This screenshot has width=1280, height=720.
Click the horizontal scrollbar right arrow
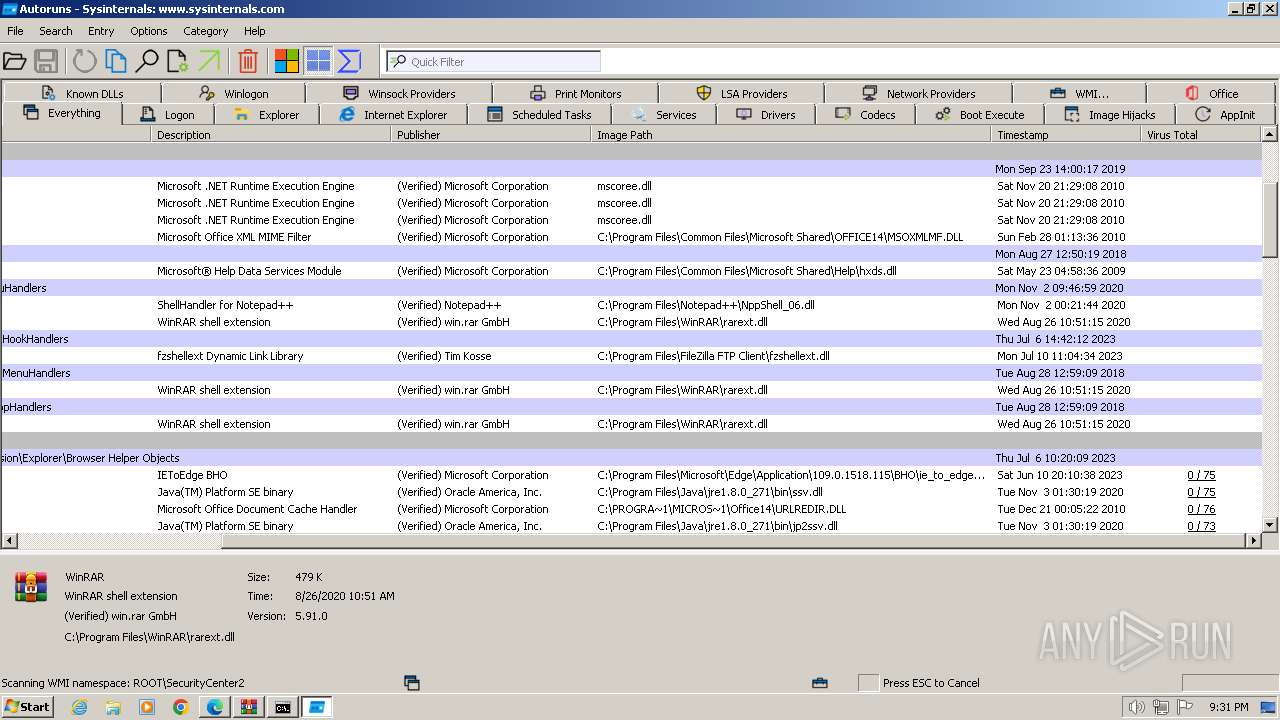pyautogui.click(x=1253, y=540)
